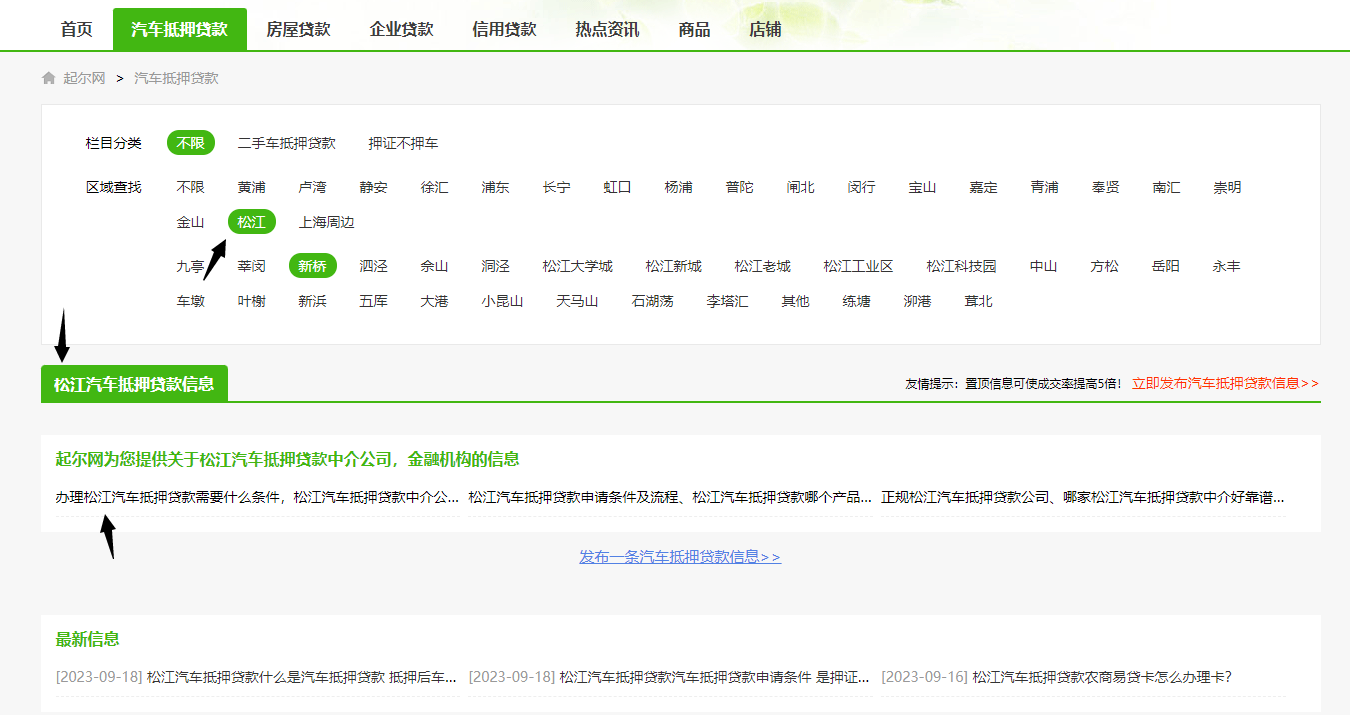Filter by 普陀 district

pyautogui.click(x=740, y=187)
